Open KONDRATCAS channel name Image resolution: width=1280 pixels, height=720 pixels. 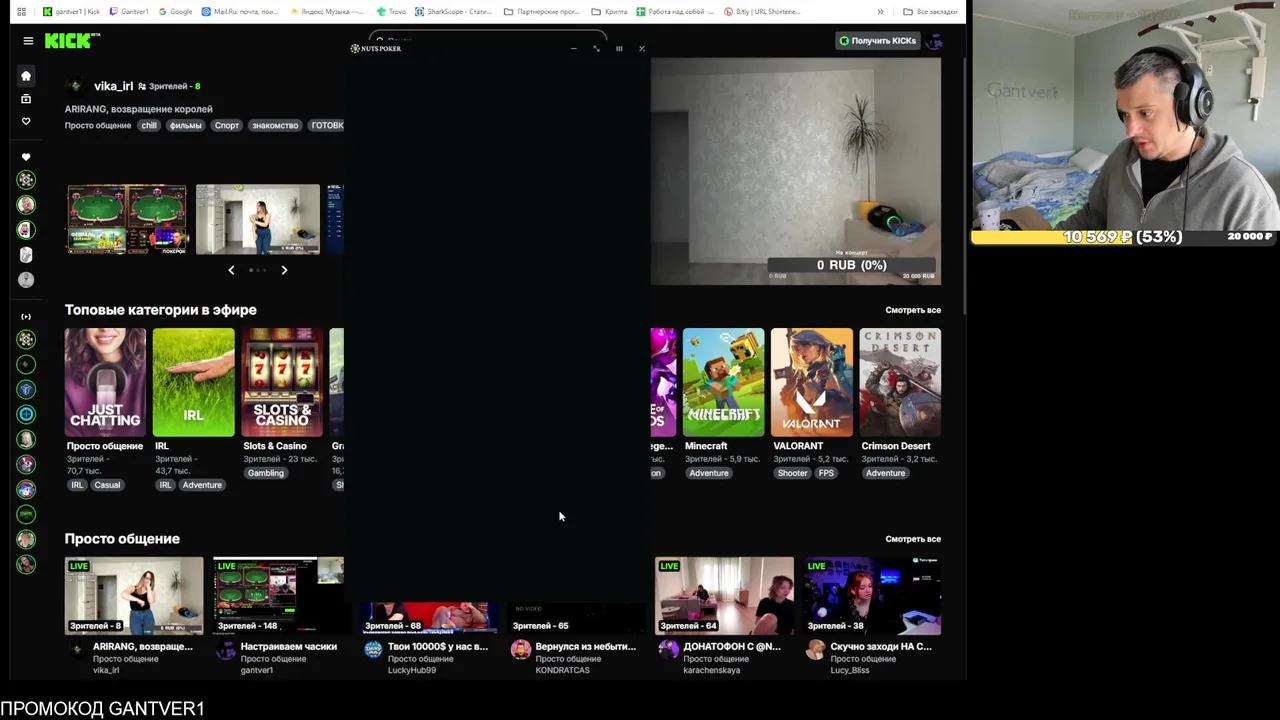click(563, 670)
